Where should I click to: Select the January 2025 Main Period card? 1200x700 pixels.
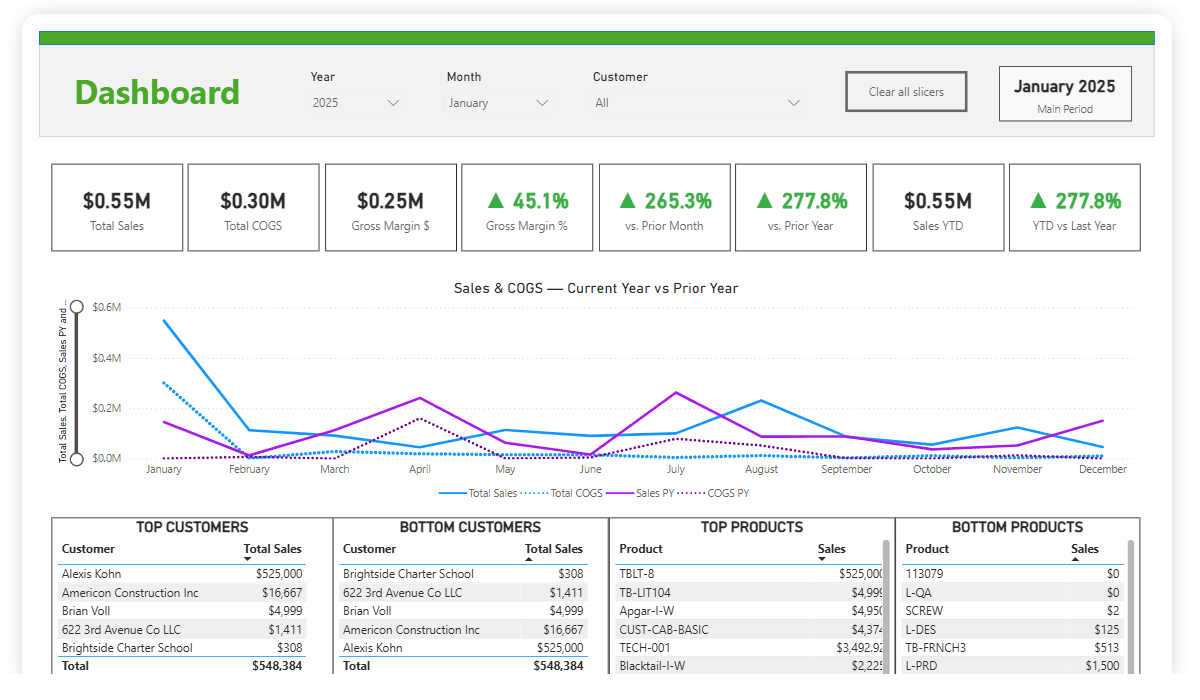1065,94
